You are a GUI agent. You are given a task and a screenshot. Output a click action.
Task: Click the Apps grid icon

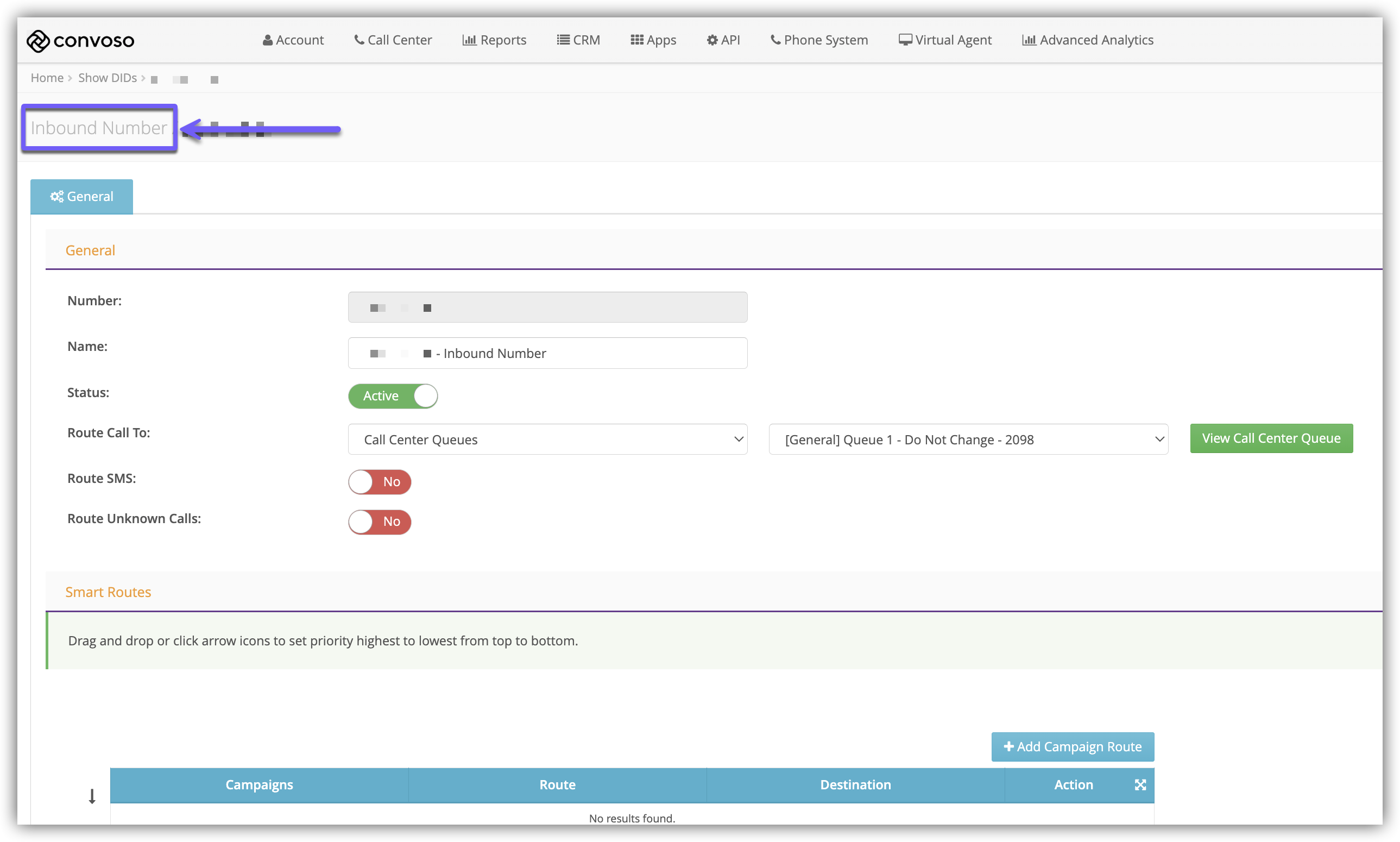point(637,40)
